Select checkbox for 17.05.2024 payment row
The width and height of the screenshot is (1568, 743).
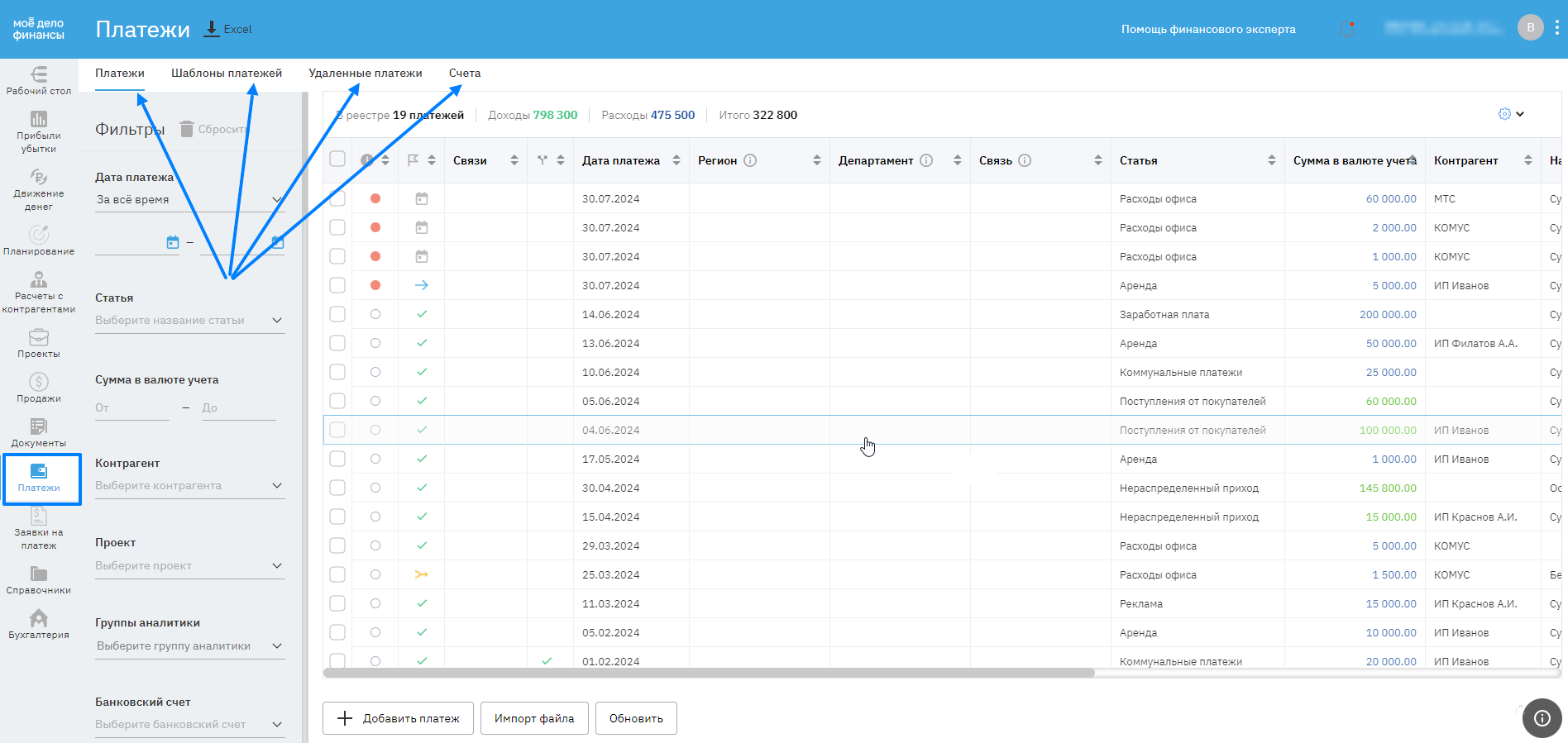point(337,459)
